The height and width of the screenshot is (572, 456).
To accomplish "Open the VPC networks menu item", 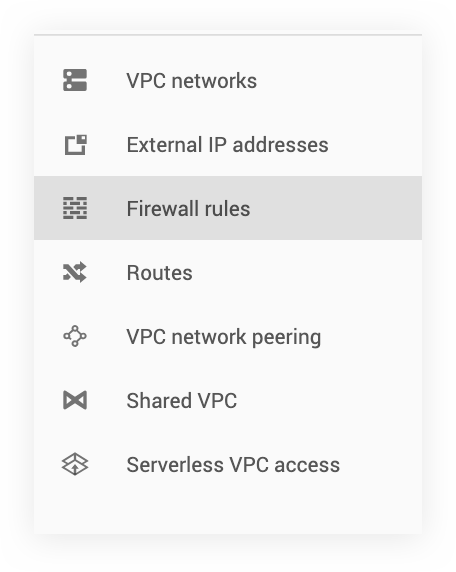I will 228,80.
